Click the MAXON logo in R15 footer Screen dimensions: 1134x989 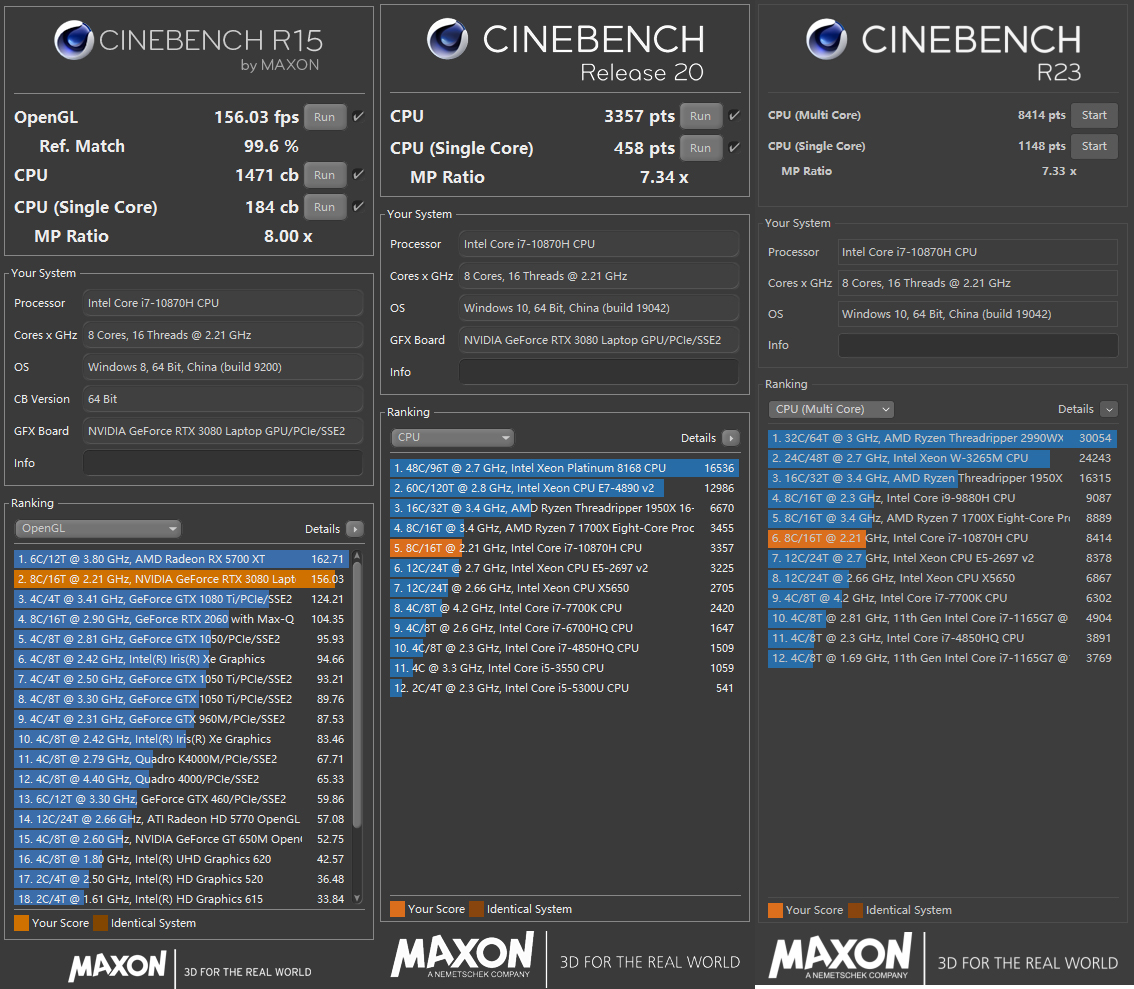[117, 965]
